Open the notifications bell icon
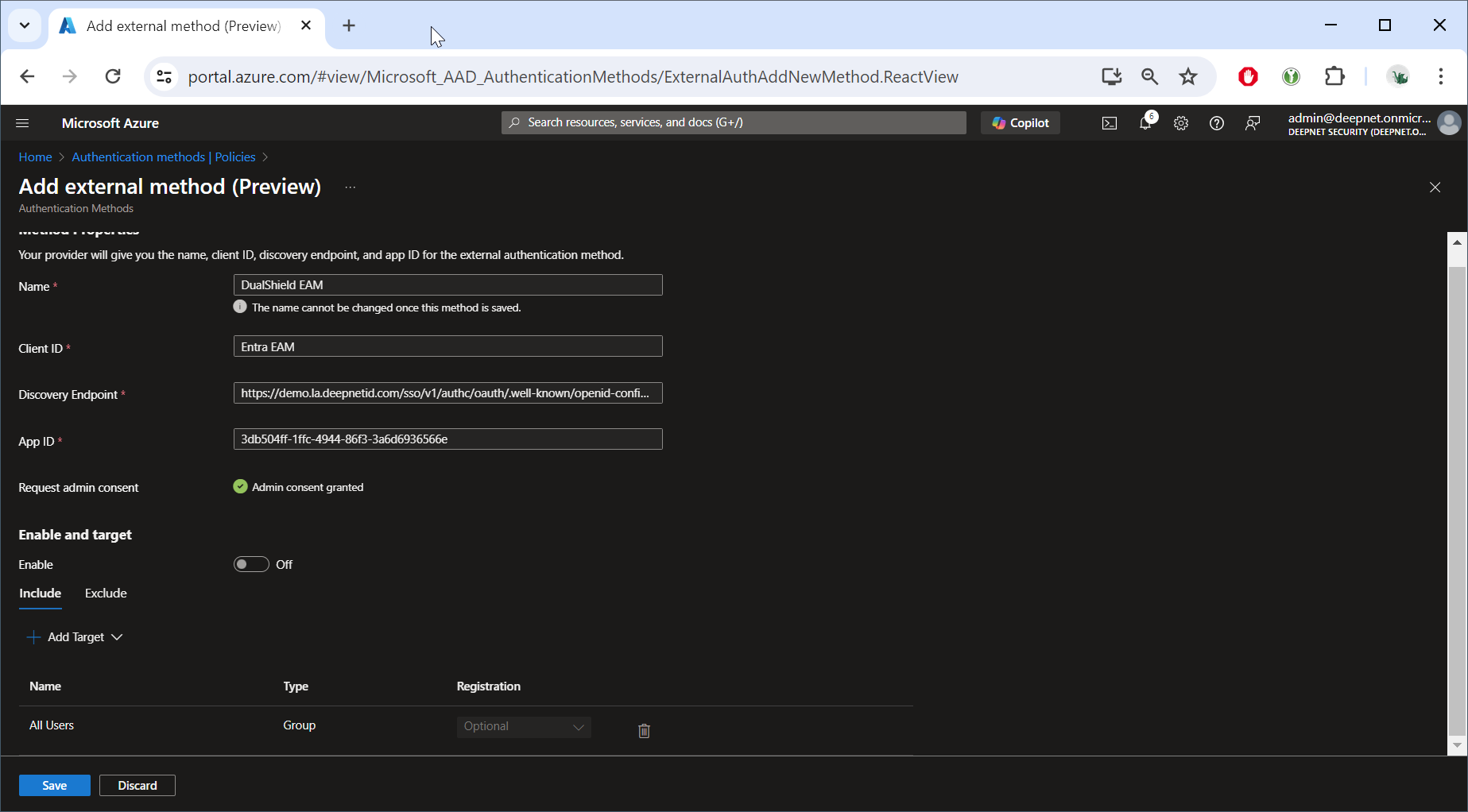The width and height of the screenshot is (1468, 812). [x=1145, y=123]
